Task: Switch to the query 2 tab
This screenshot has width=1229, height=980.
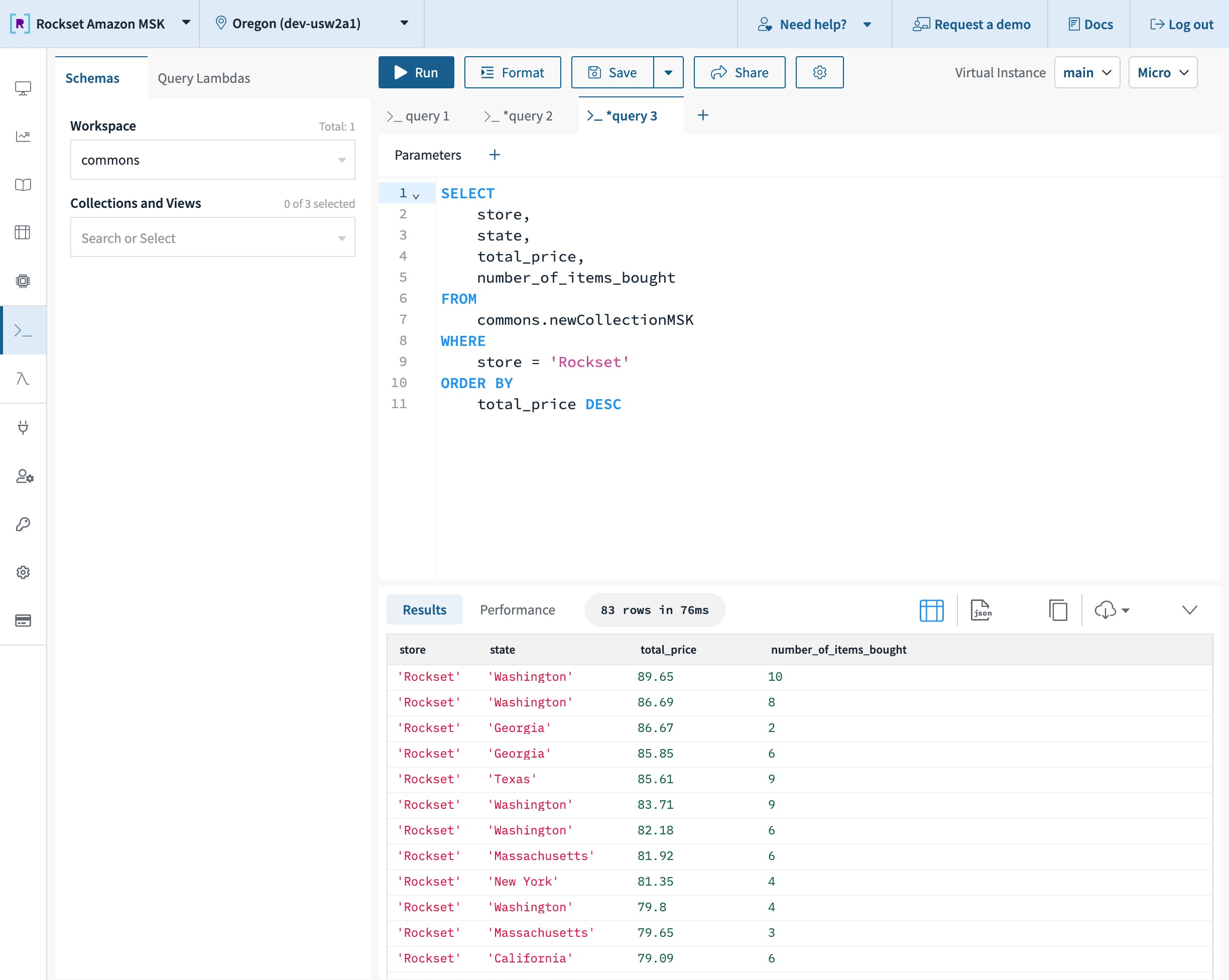Action: click(x=519, y=116)
